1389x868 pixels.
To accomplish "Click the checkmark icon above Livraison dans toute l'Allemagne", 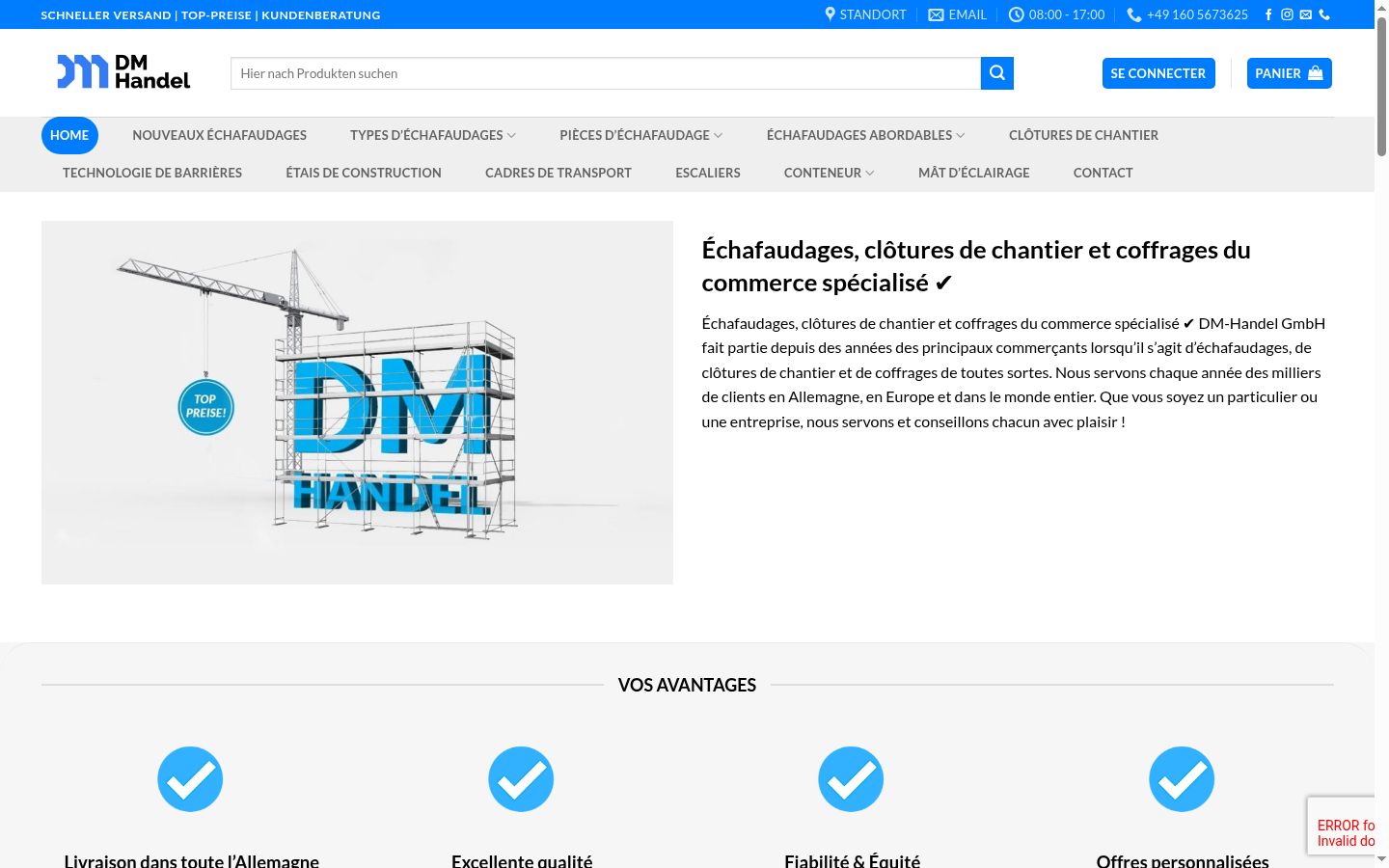I will [190, 779].
